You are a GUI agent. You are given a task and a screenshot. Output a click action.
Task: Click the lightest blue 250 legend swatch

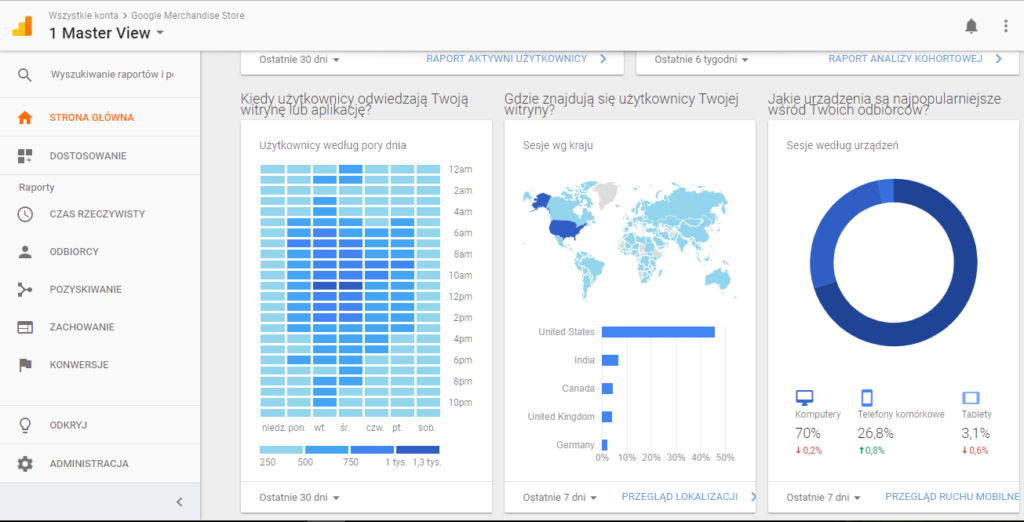coord(281,449)
